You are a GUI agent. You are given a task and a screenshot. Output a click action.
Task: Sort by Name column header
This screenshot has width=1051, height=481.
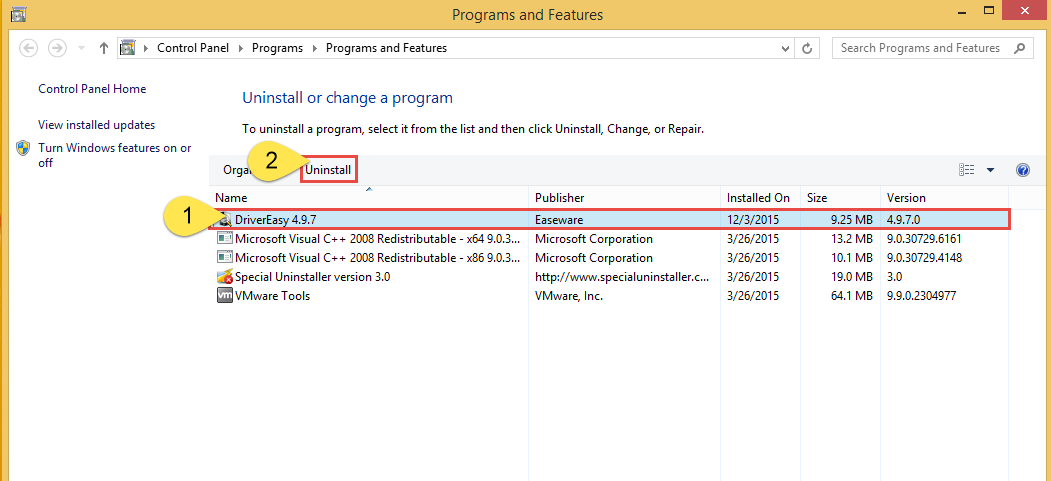click(x=369, y=198)
